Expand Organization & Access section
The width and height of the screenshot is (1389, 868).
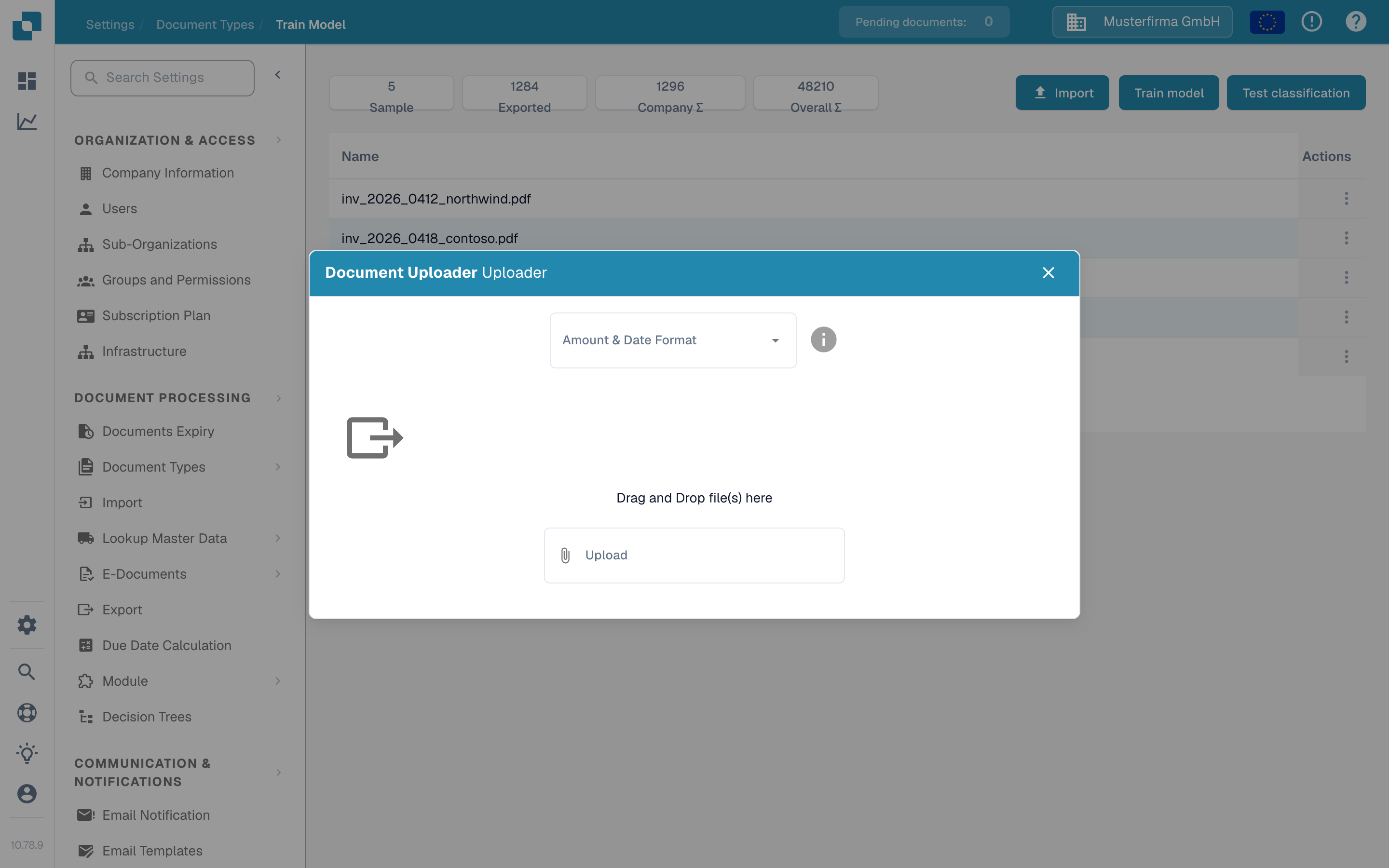[x=278, y=140]
